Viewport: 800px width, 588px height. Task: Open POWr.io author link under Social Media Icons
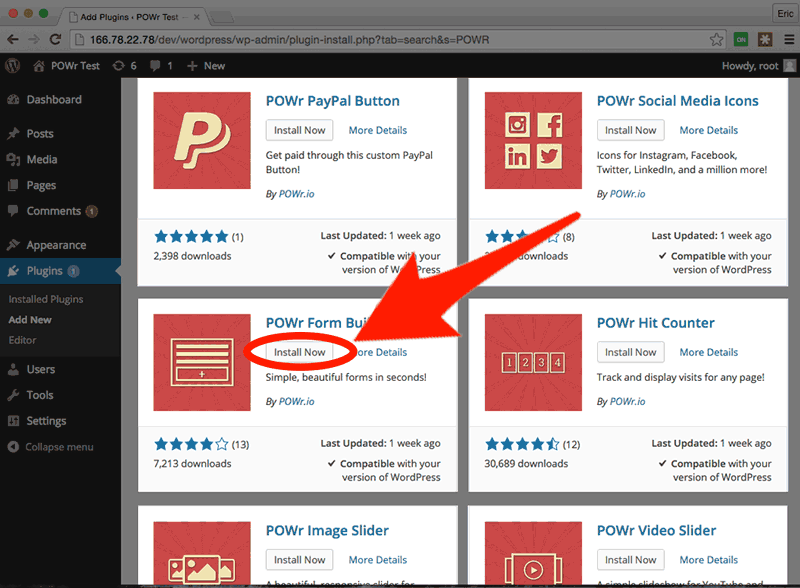coord(628,194)
